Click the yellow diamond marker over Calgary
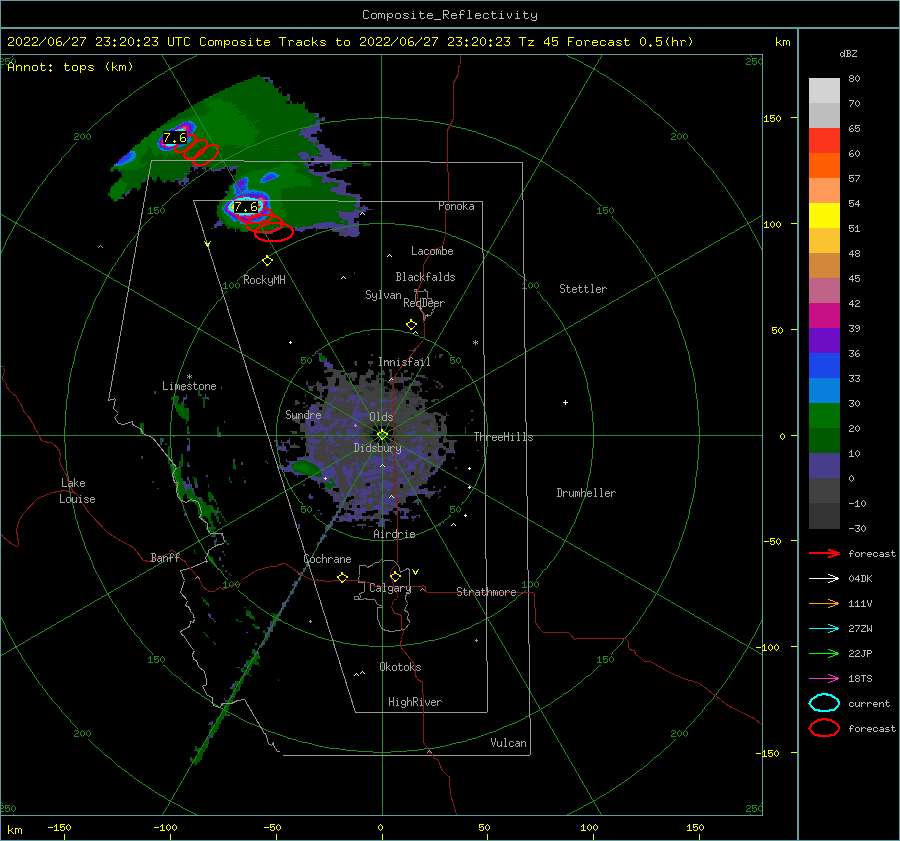900x841 pixels. tap(395, 576)
